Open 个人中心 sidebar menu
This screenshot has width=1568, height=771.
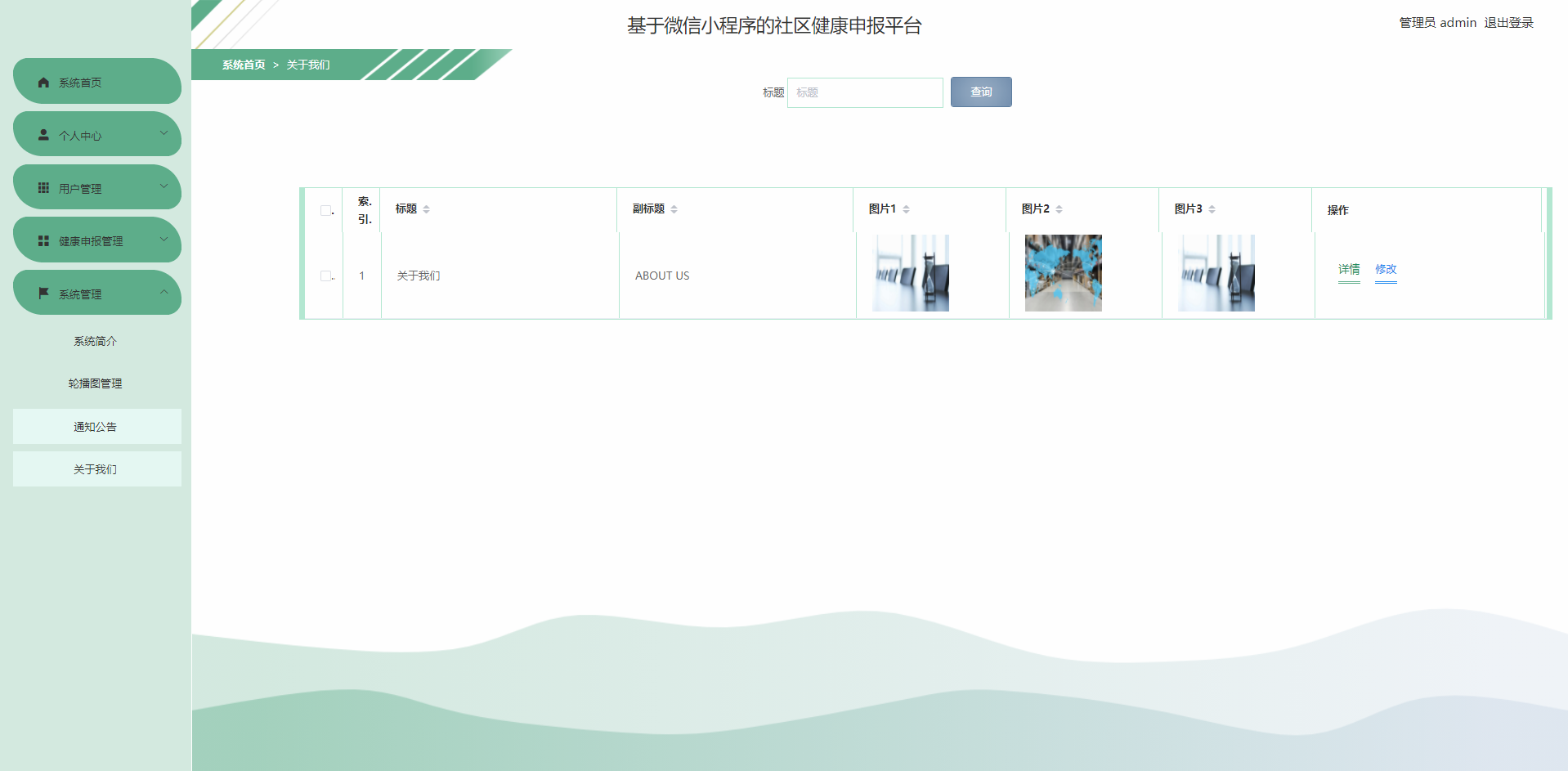pos(97,134)
